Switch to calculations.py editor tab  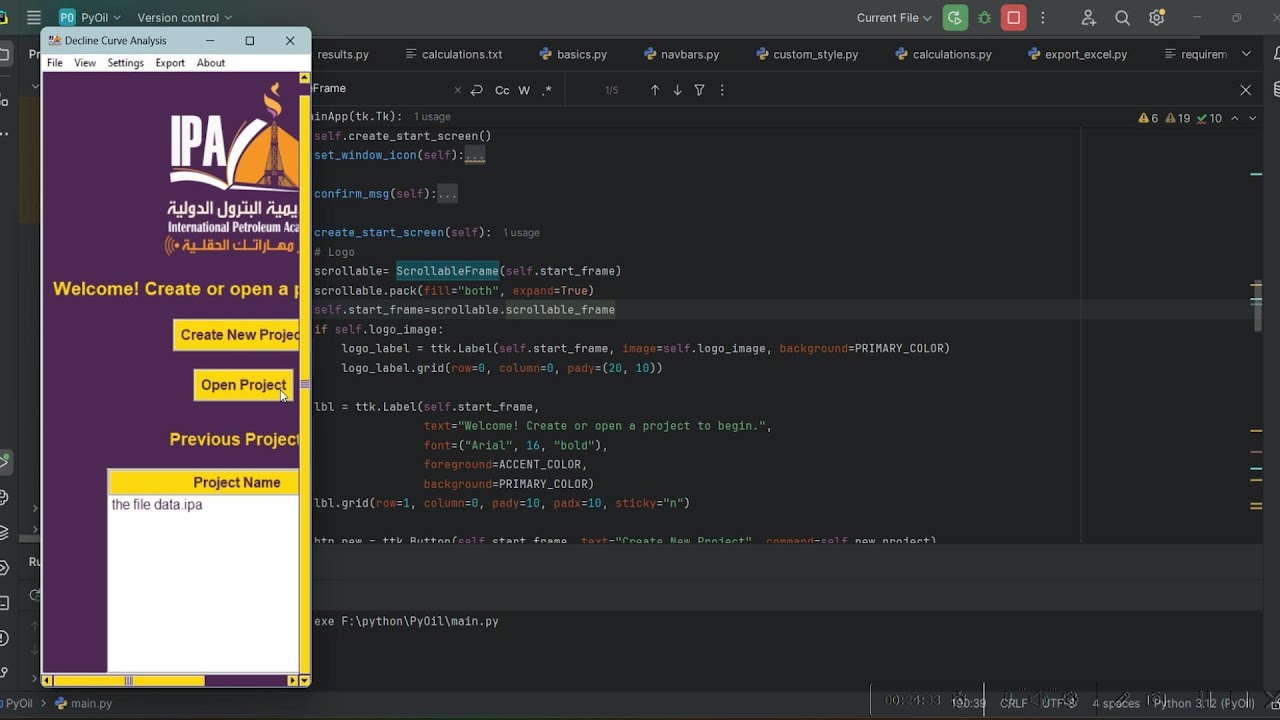coord(943,54)
